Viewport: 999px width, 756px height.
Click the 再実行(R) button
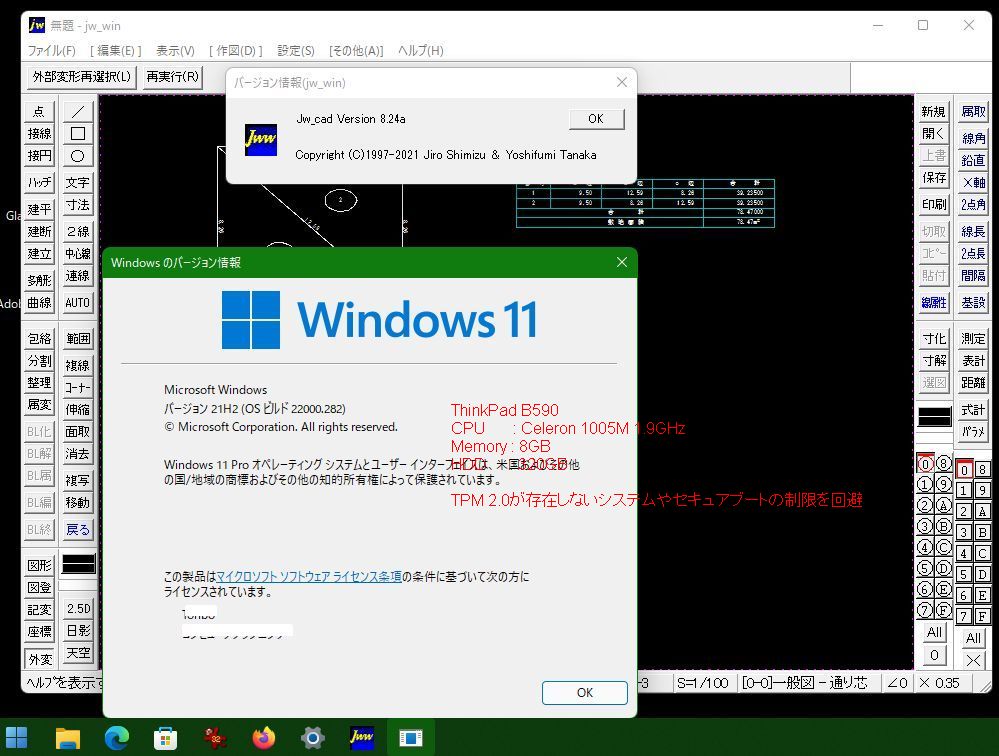173,77
